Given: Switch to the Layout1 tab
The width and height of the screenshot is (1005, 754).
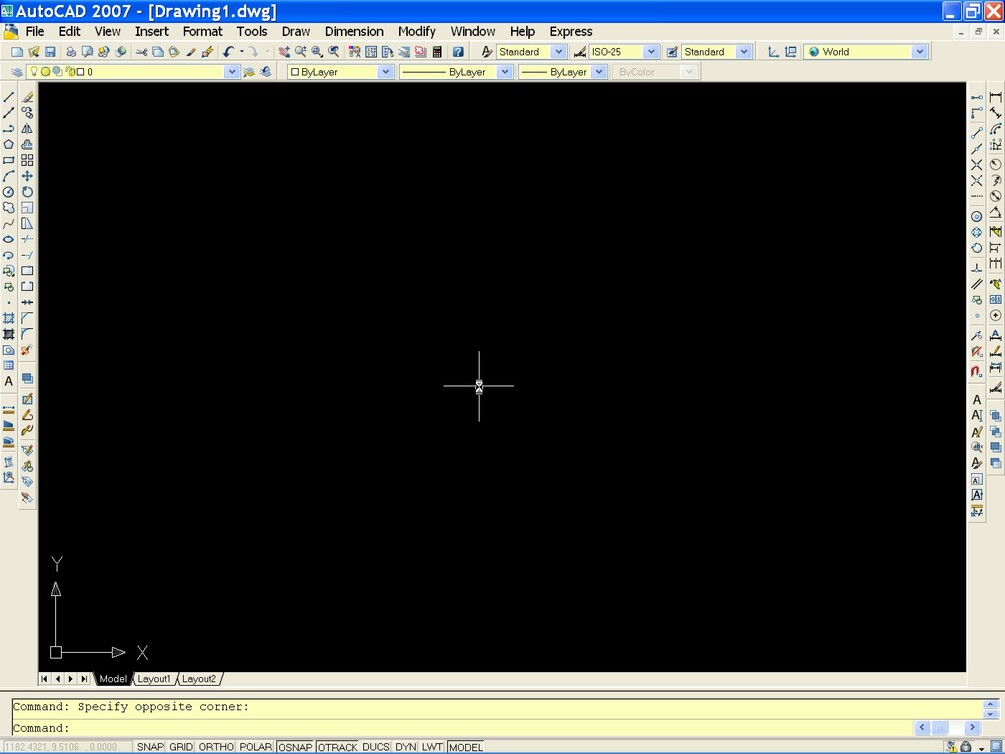Looking at the screenshot, I should [154, 679].
